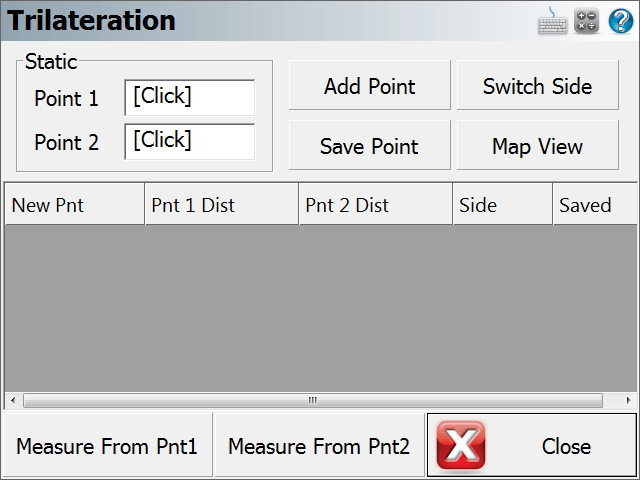The image size is (640, 480).
Task: Click the horizontal scrollbar right arrow
Action: click(x=629, y=400)
